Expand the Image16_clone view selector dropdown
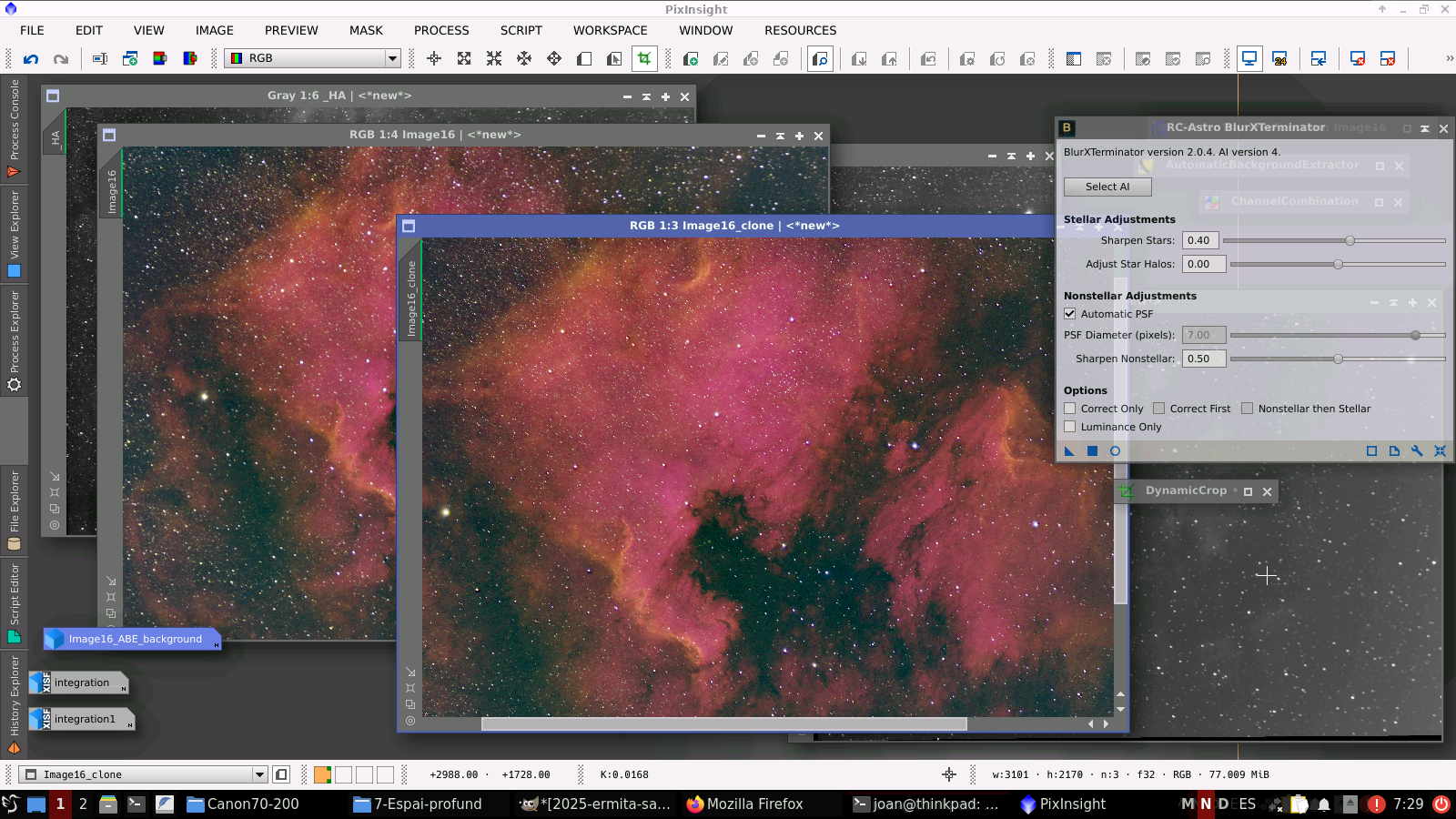Screen dimensions: 1456x819 (259, 774)
